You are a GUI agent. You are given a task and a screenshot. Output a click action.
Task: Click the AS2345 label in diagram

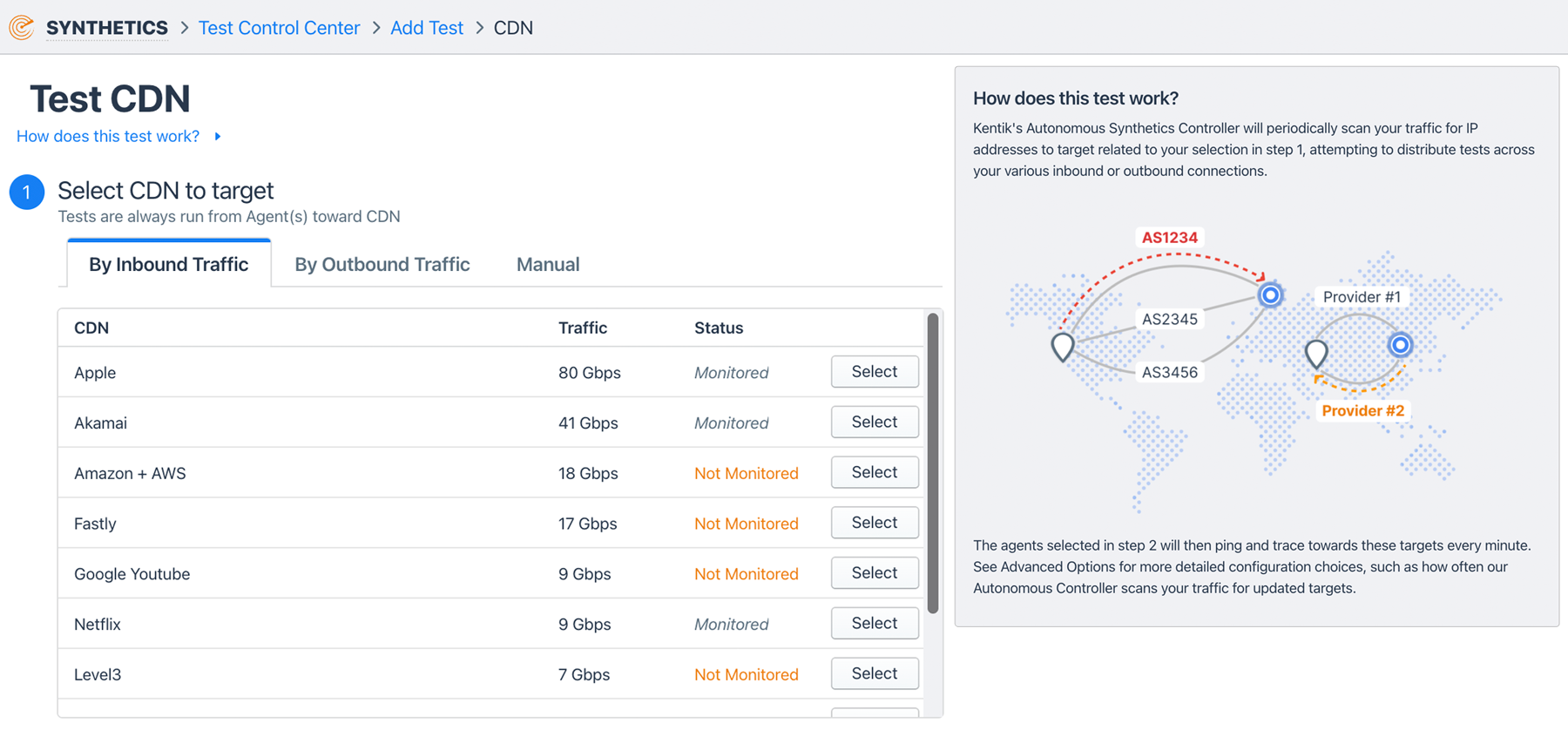pos(1170,319)
